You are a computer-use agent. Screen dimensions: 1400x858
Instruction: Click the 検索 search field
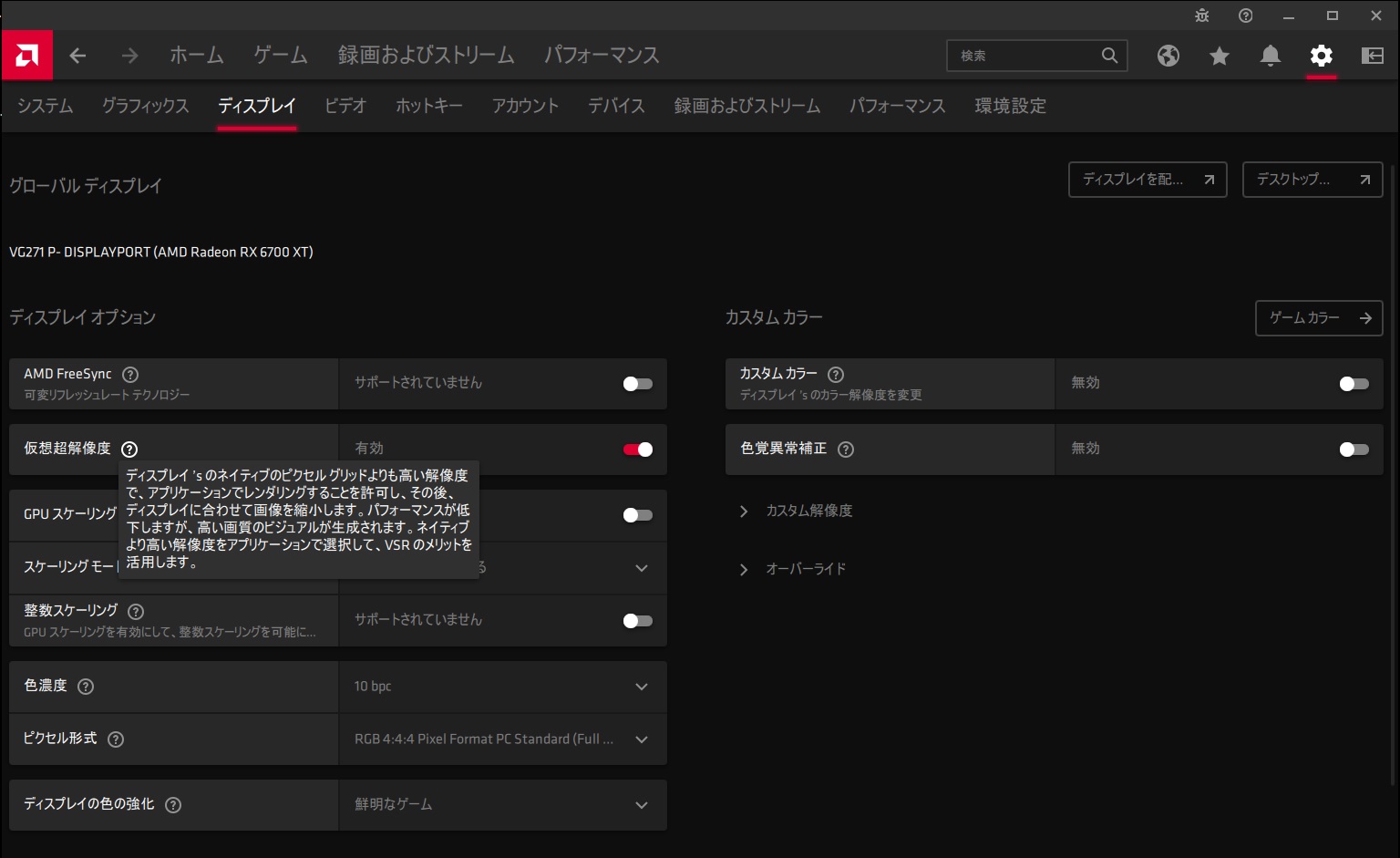(1025, 56)
